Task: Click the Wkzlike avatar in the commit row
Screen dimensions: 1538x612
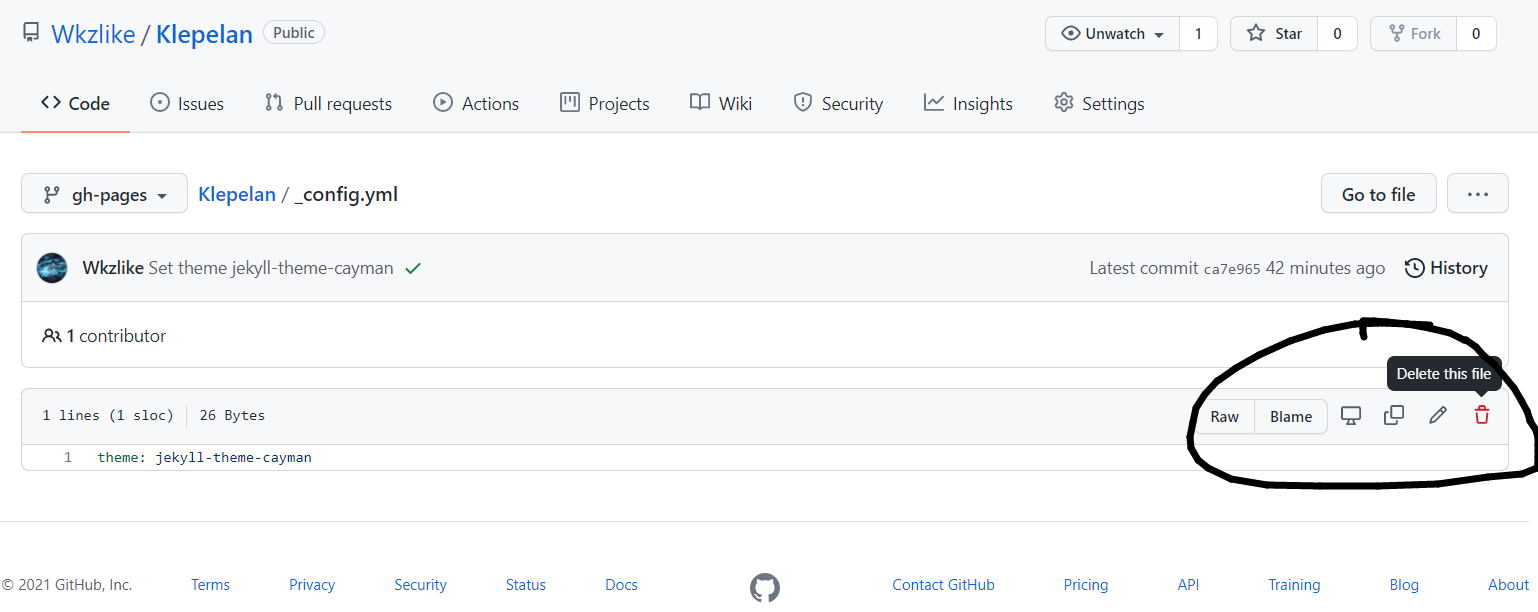Action: tap(52, 268)
